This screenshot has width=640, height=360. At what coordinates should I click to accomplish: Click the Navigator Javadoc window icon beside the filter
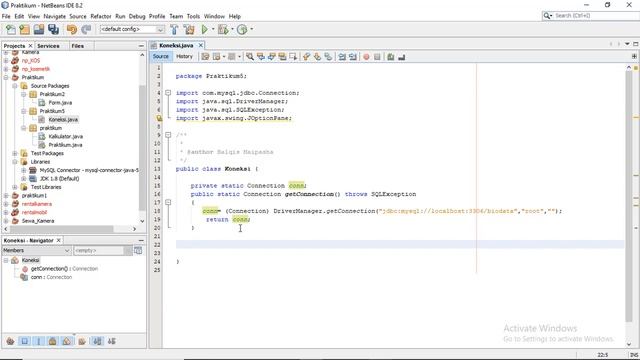pos(138,250)
